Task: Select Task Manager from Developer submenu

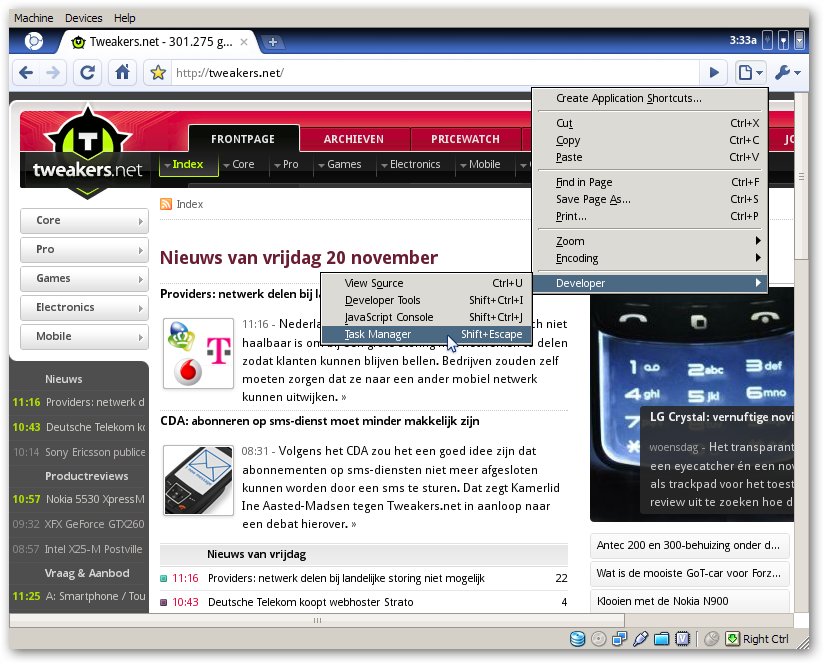Action: (x=427, y=334)
